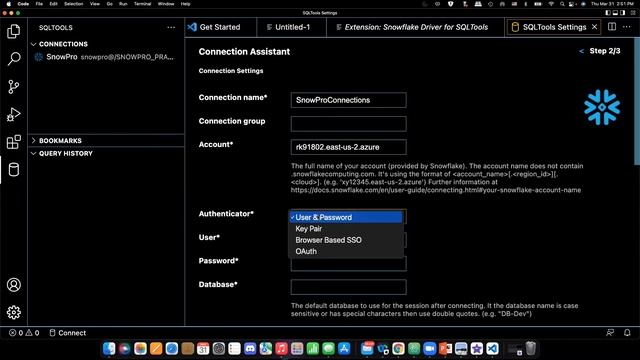This screenshot has height=360, width=640.
Task: Open Calendar from the dock
Action: point(203,349)
